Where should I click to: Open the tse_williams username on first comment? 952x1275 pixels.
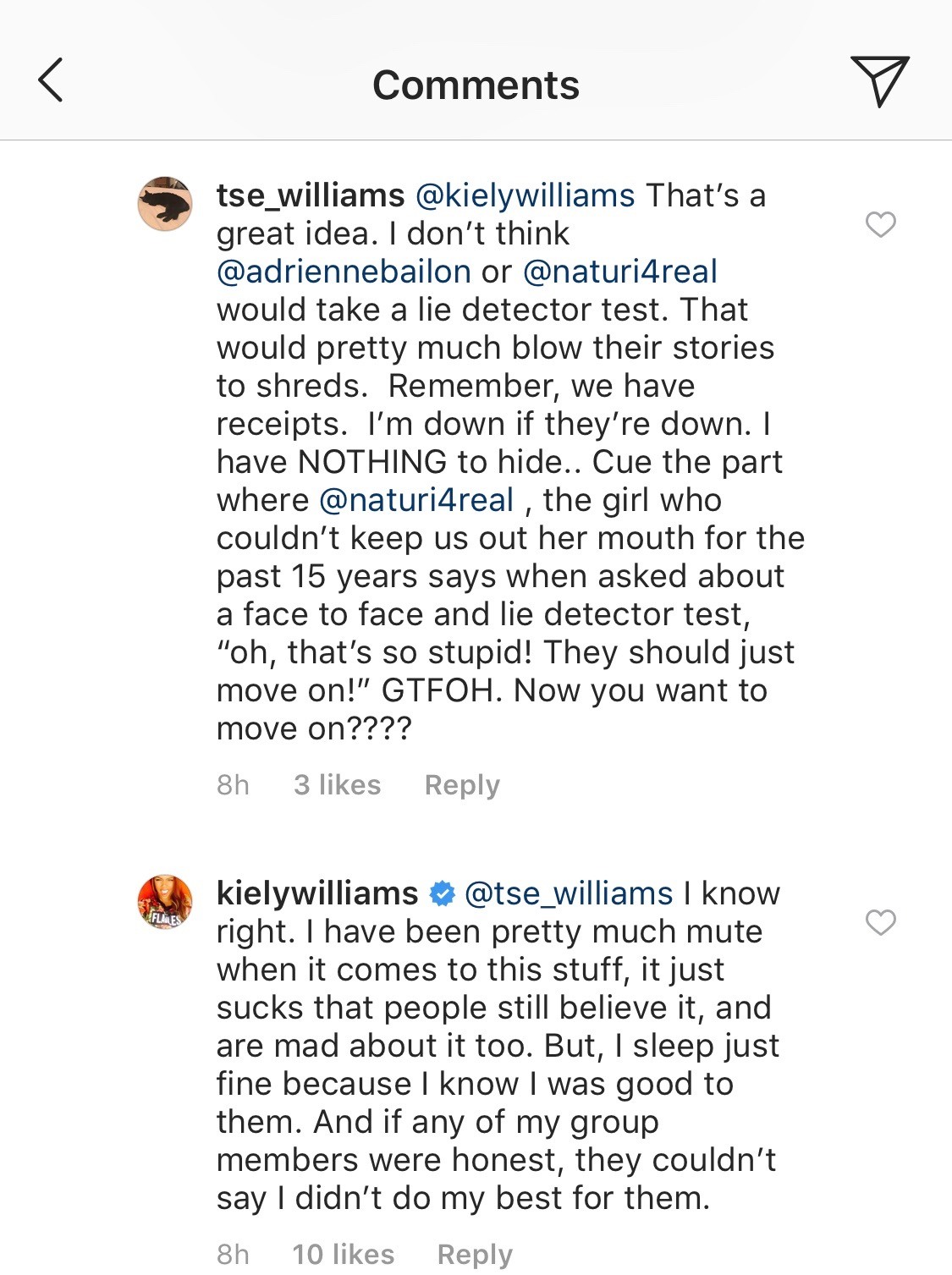(311, 195)
